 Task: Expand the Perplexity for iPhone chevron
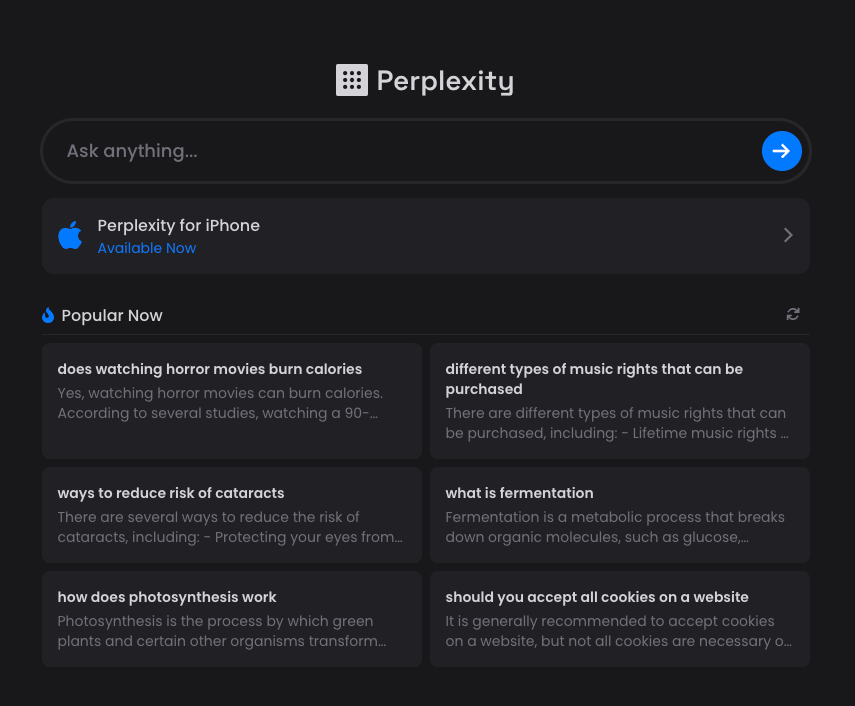point(788,235)
